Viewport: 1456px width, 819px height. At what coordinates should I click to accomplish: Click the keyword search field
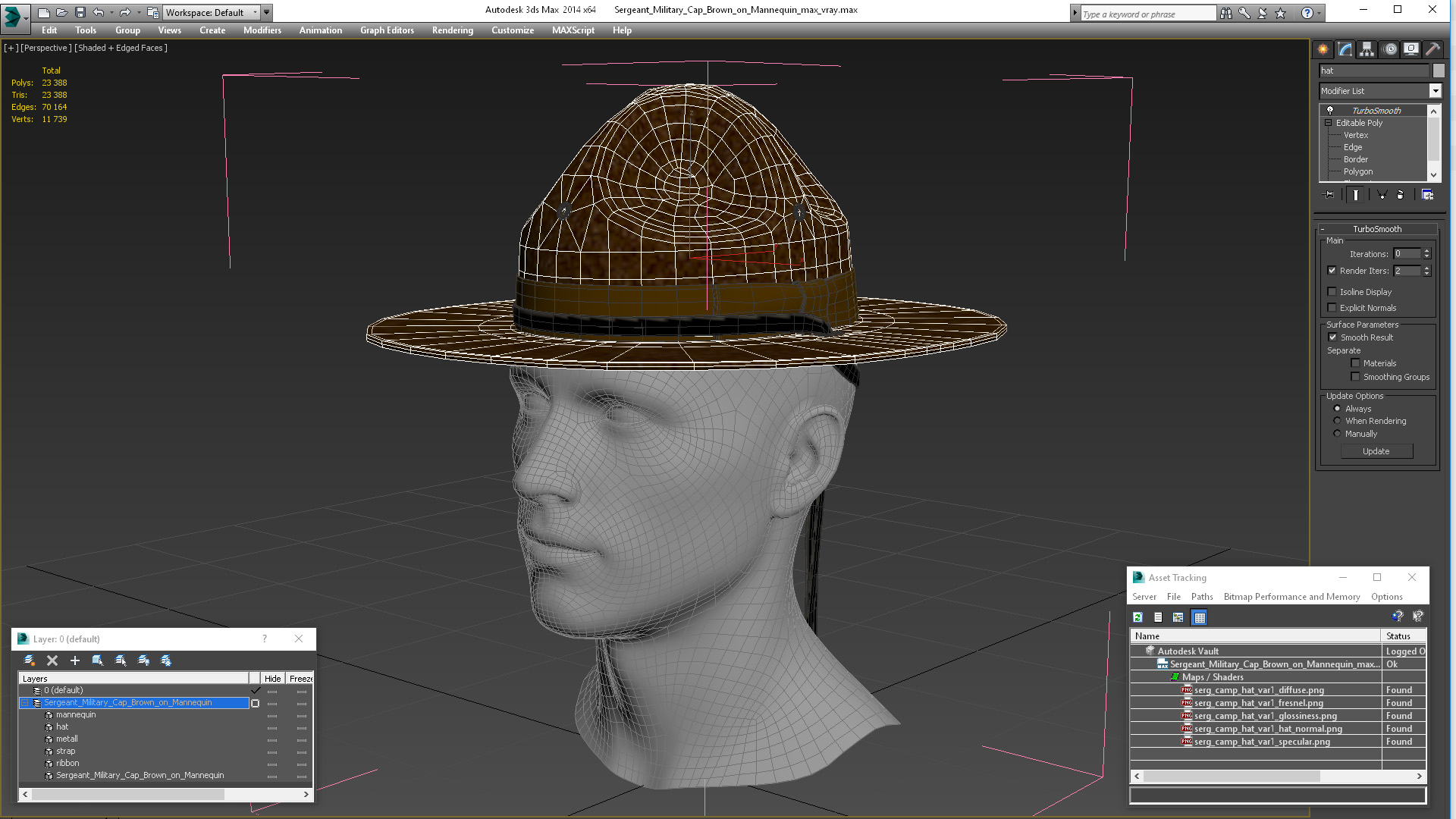[x=1148, y=14]
